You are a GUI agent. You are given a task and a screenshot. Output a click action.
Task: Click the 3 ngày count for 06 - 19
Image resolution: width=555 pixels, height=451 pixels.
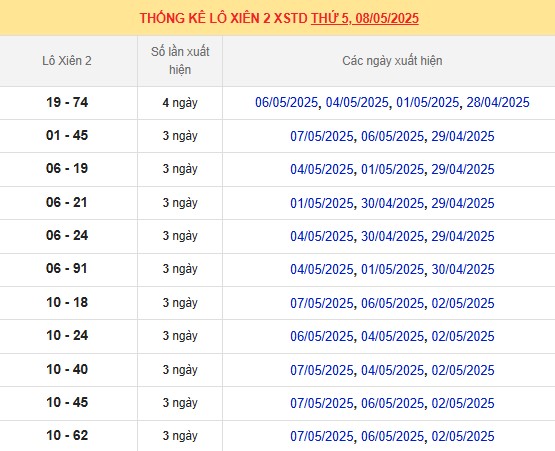[180, 169]
